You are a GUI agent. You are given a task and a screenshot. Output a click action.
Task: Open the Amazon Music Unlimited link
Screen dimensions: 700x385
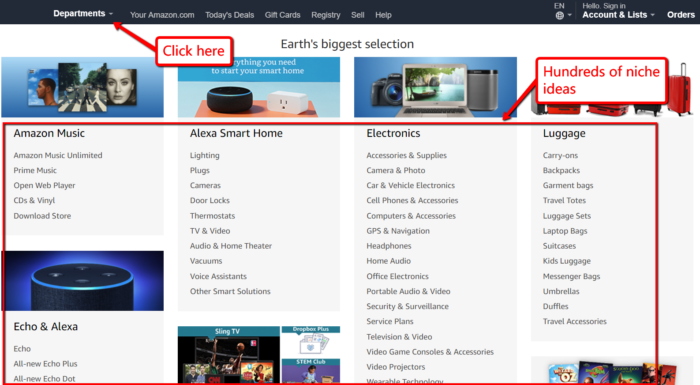[x=58, y=155]
